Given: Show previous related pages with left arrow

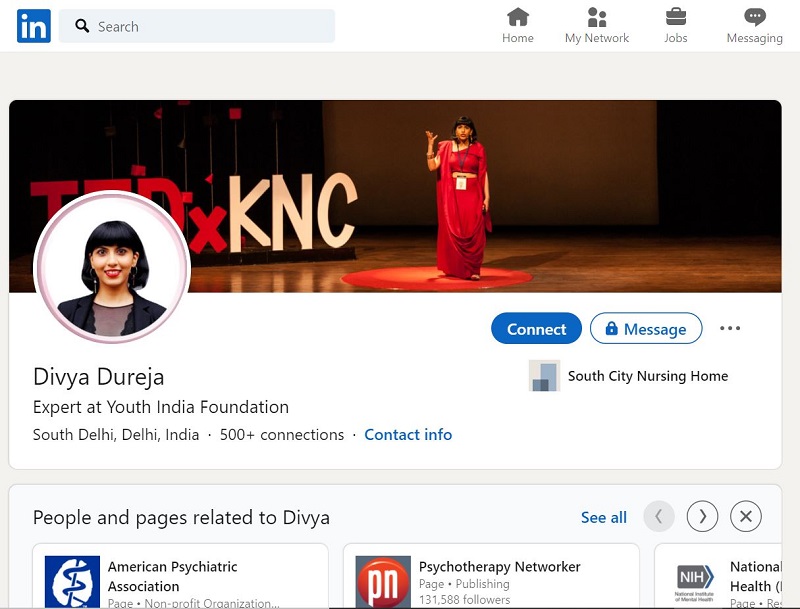Looking at the screenshot, I should (x=659, y=517).
